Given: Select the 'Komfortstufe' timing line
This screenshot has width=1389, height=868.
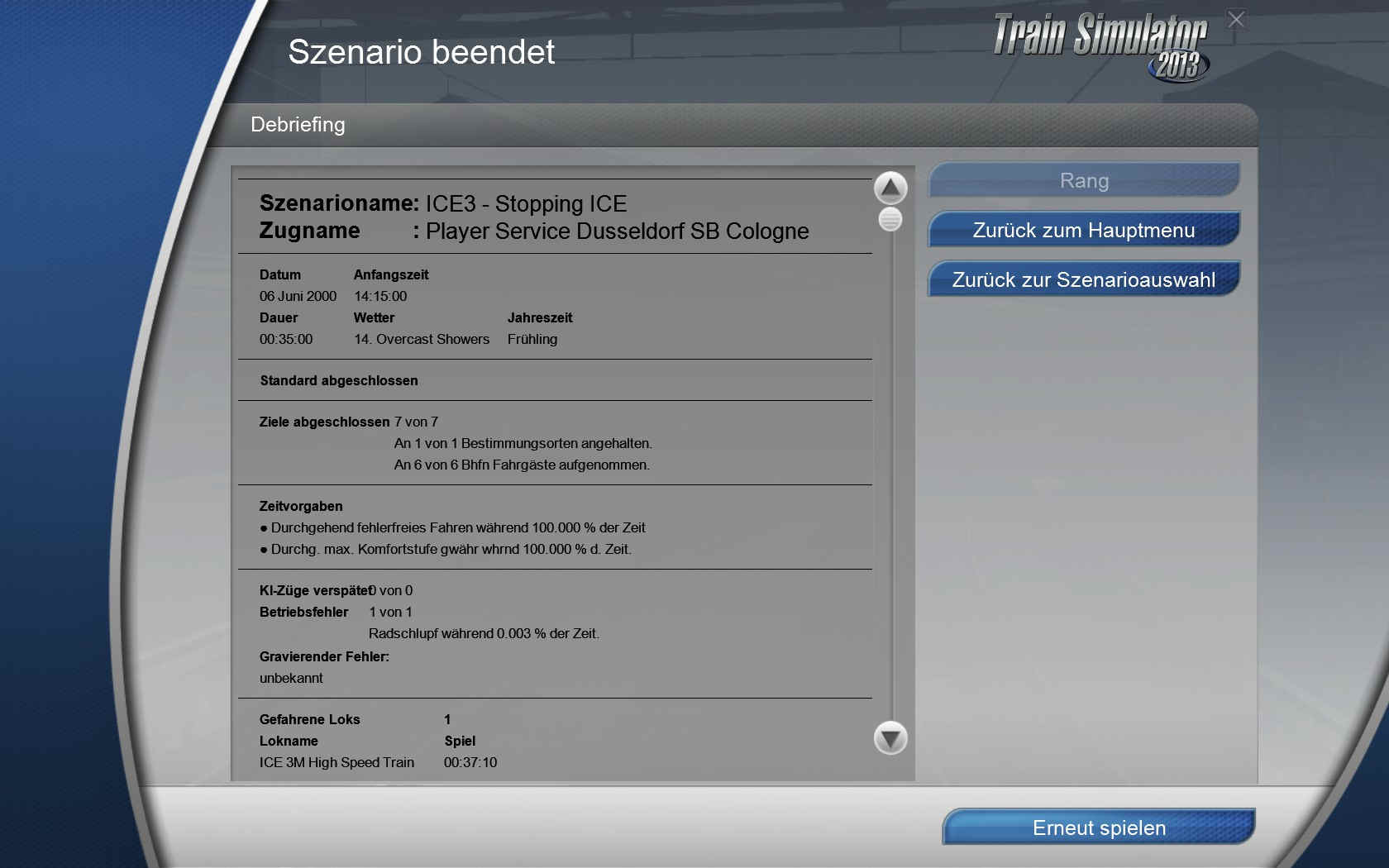Looking at the screenshot, I should click(x=445, y=549).
